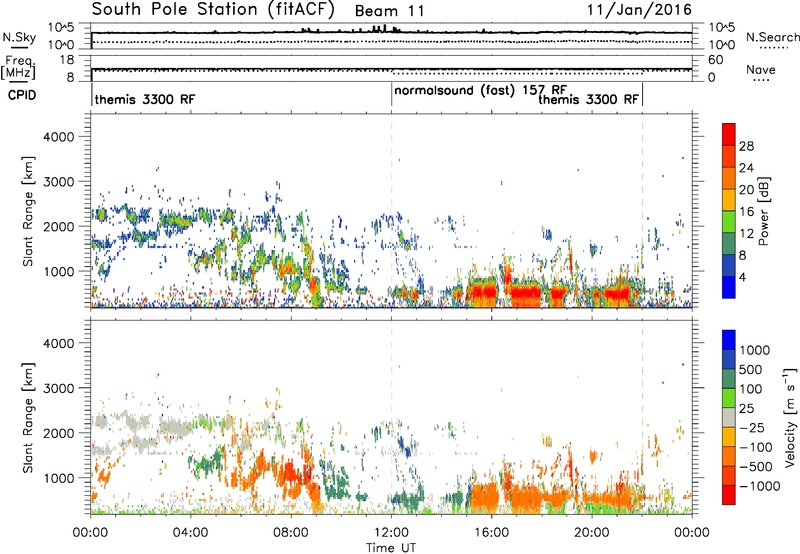800x554 pixels.
Task: Pick the dark green 8–12 dB Power segment
Action: pyautogui.click(x=729, y=244)
